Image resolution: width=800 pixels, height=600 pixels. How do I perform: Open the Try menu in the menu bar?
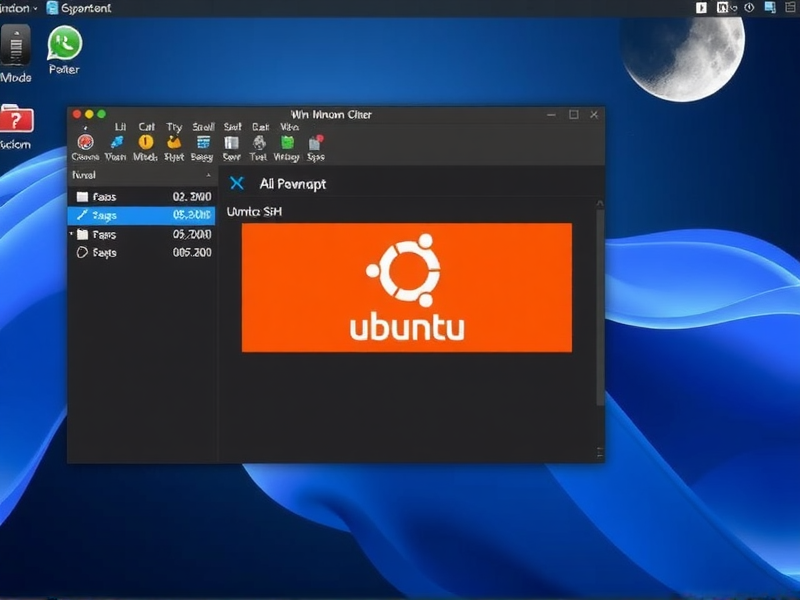[x=174, y=127]
